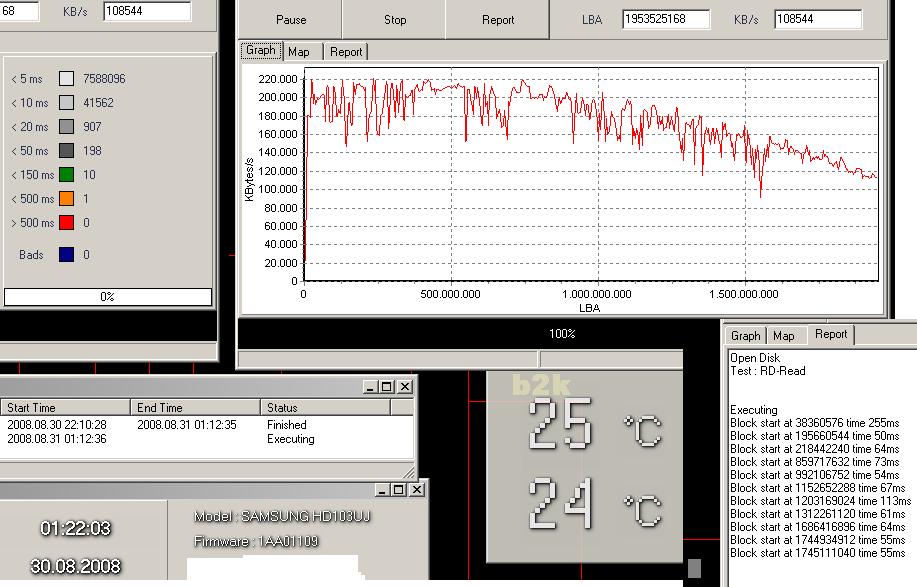Select the task row with Finished status

coord(207,424)
